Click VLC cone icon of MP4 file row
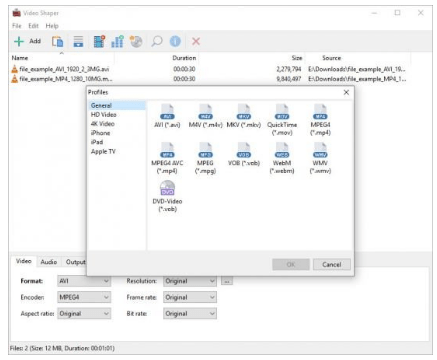Image resolution: width=437 pixels, height=360 pixels. [x=14, y=79]
